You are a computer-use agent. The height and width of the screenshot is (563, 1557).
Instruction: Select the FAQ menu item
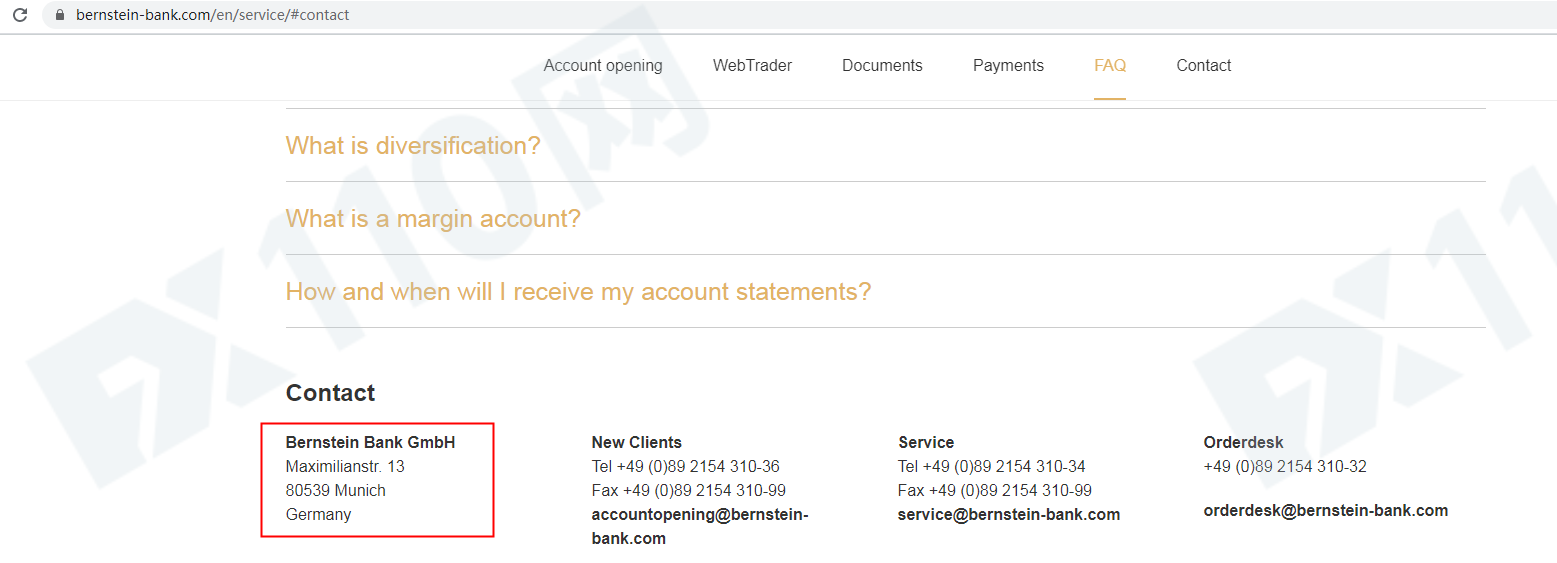tap(1110, 65)
